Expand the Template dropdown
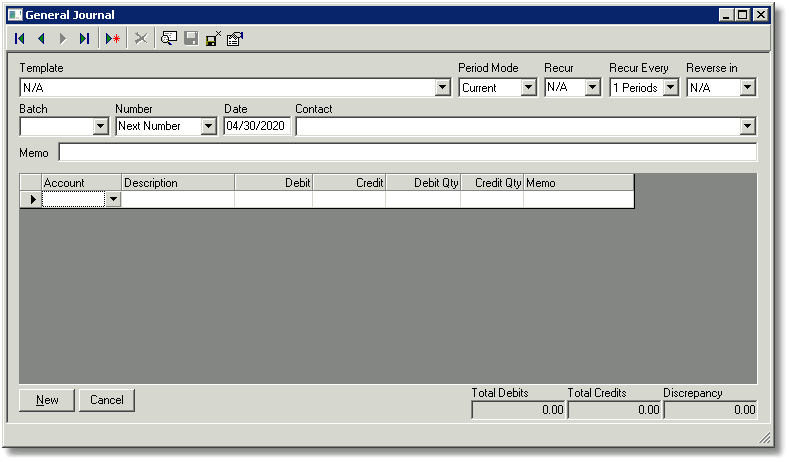This screenshot has height=462, width=789. pyautogui.click(x=442, y=88)
